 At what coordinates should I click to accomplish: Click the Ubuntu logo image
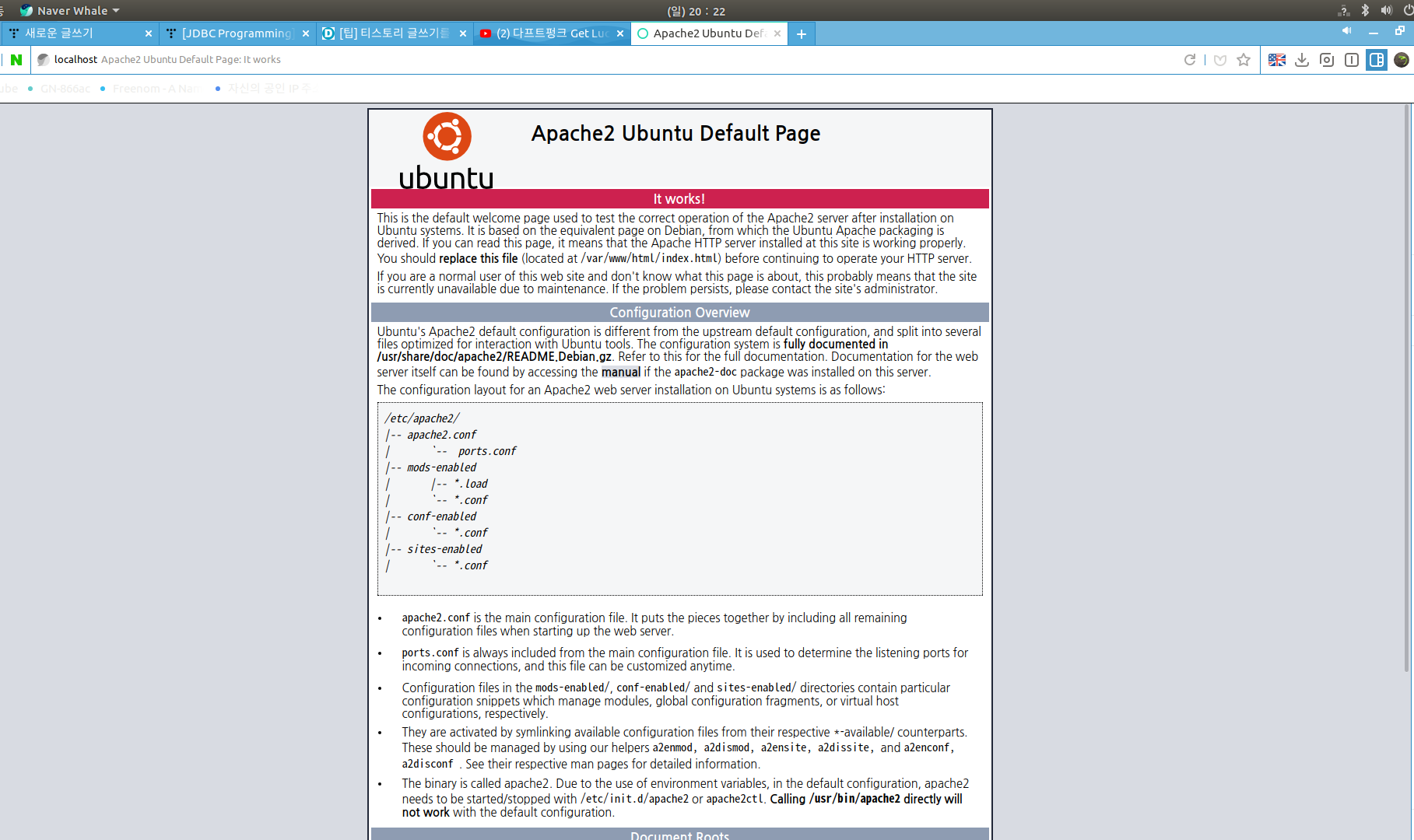click(447, 151)
